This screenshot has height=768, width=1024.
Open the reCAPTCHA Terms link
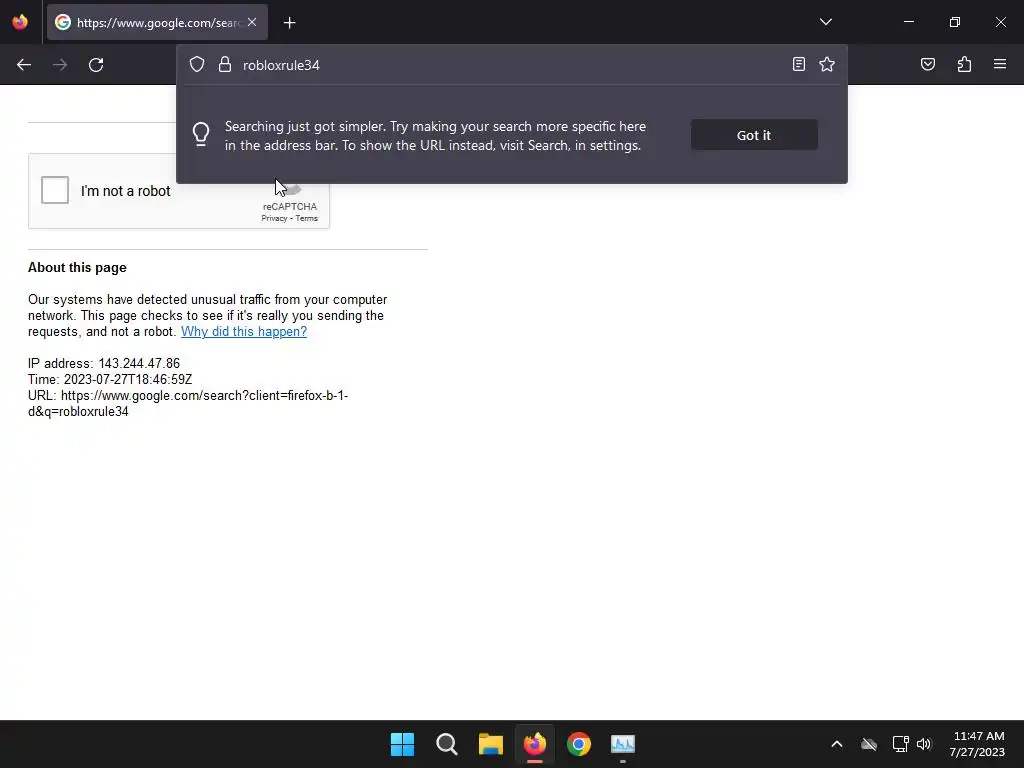point(306,219)
